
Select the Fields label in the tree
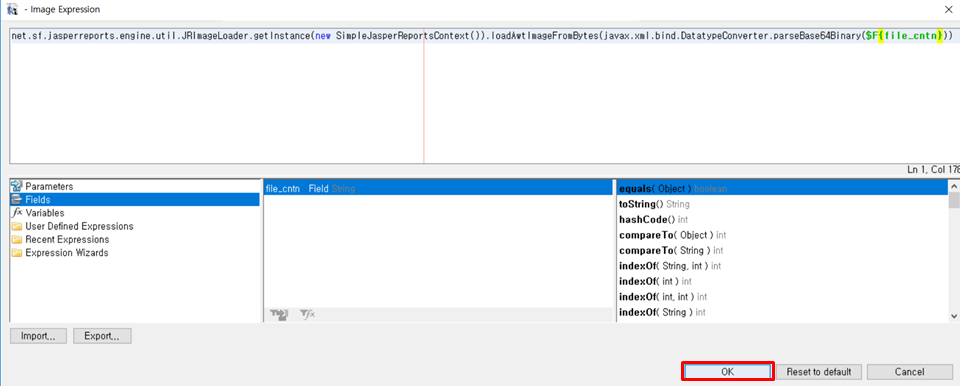click(x=38, y=200)
